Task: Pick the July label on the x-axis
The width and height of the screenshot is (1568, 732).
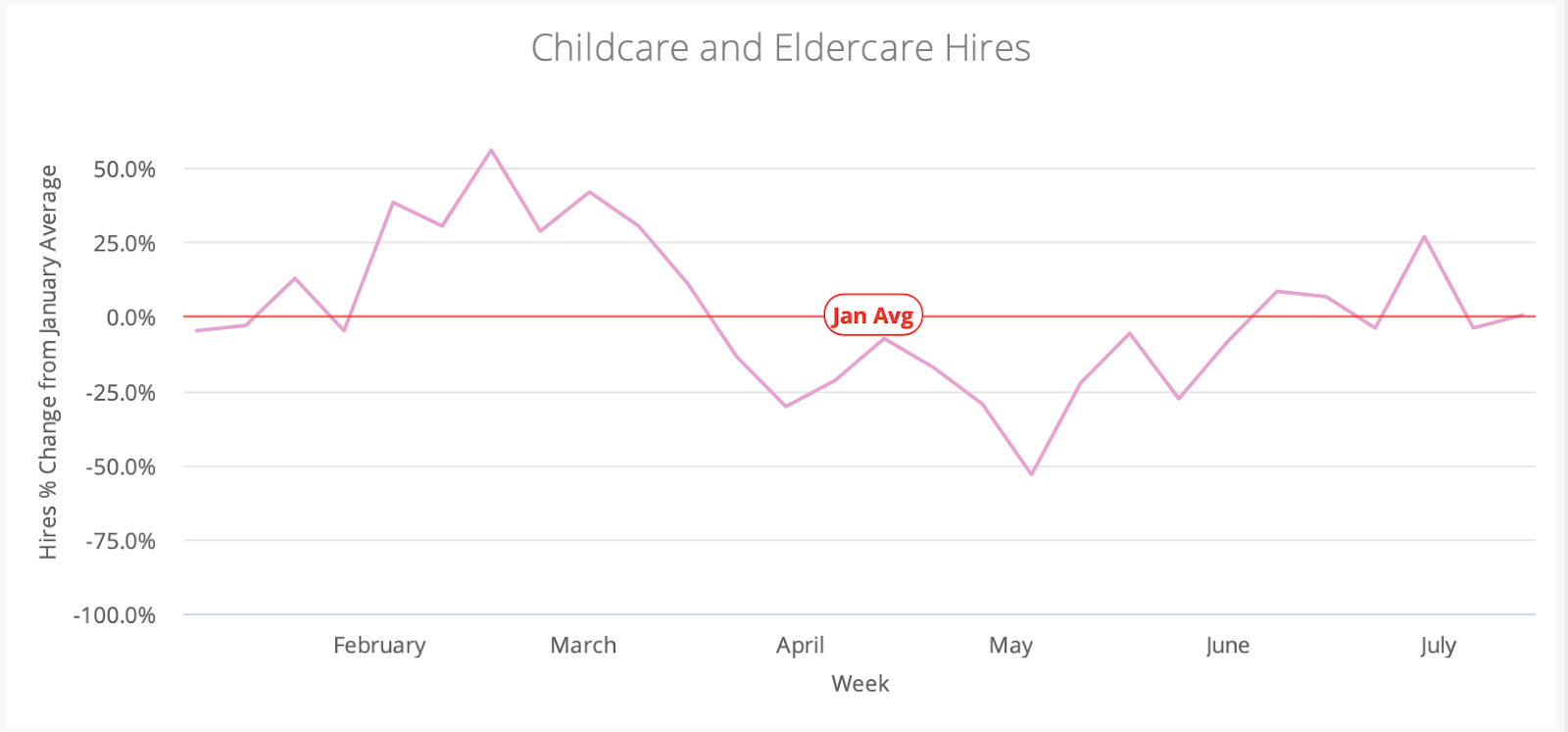Action: [1438, 646]
